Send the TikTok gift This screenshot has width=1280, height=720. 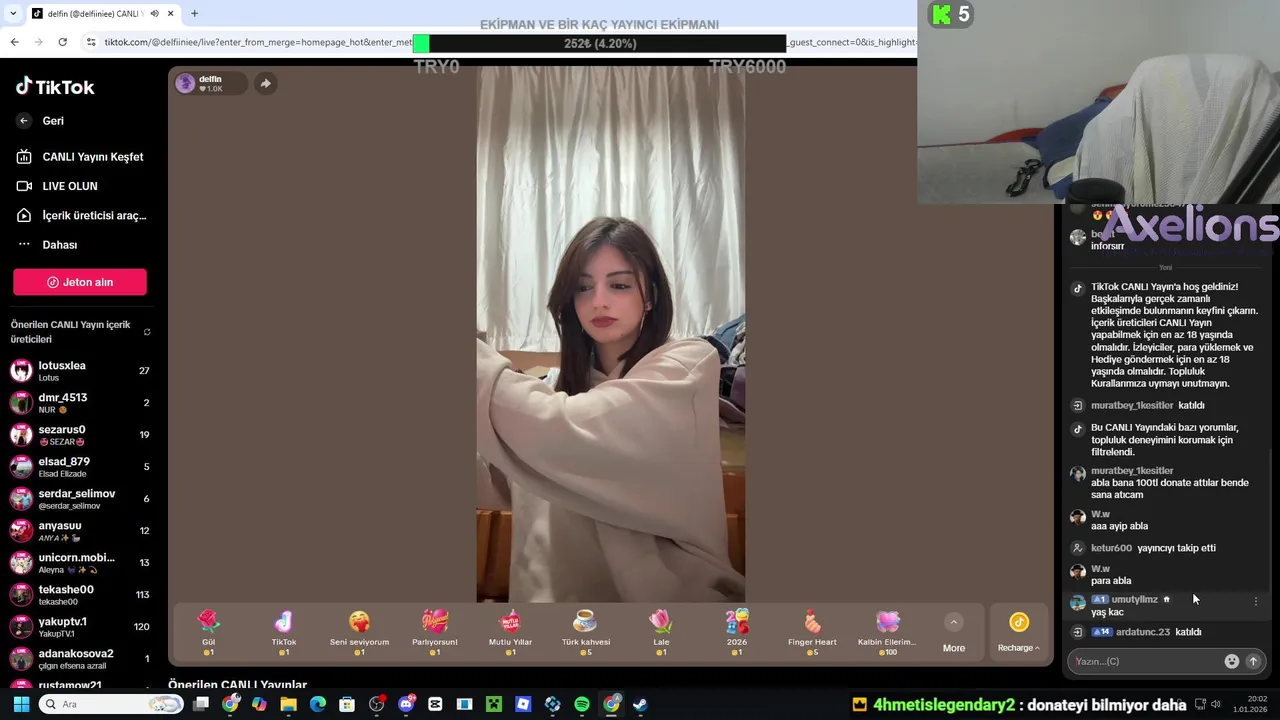click(x=284, y=633)
